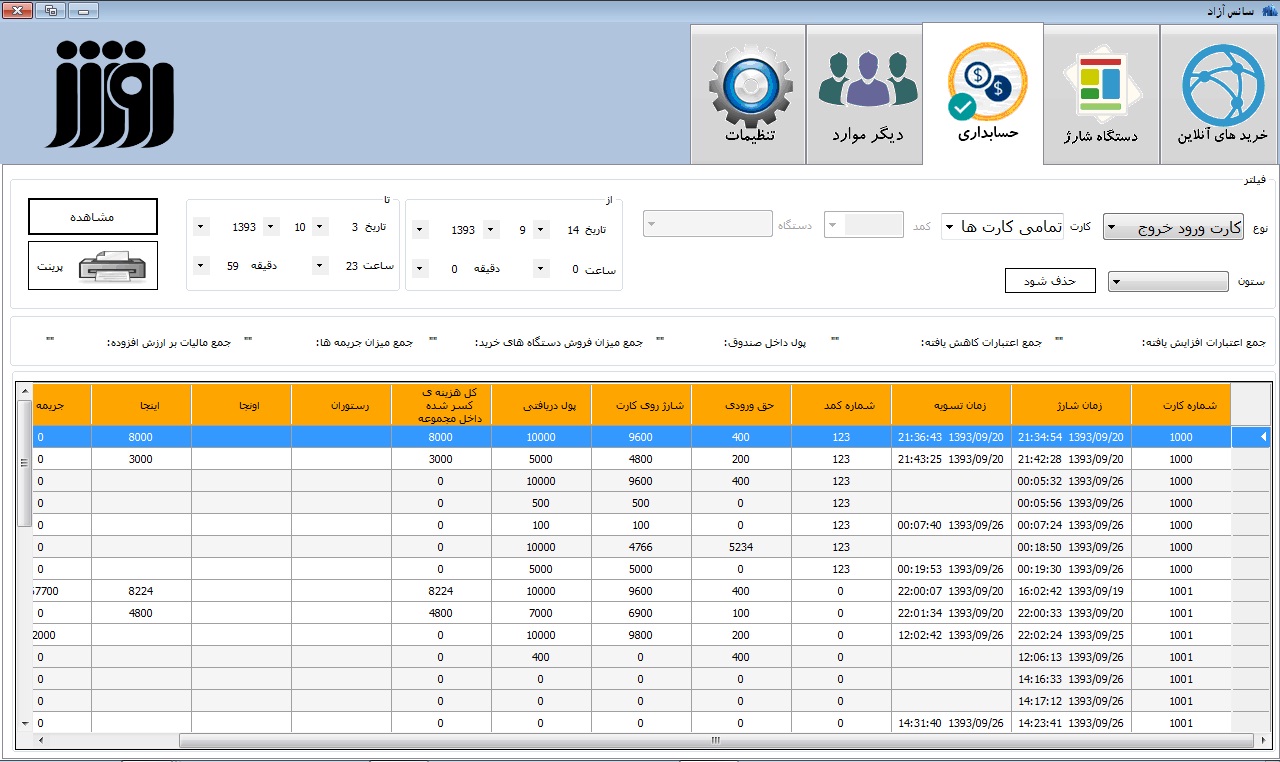The height and width of the screenshot is (762, 1280).
Task: Click the حذف شود button
Action: 1050,281
